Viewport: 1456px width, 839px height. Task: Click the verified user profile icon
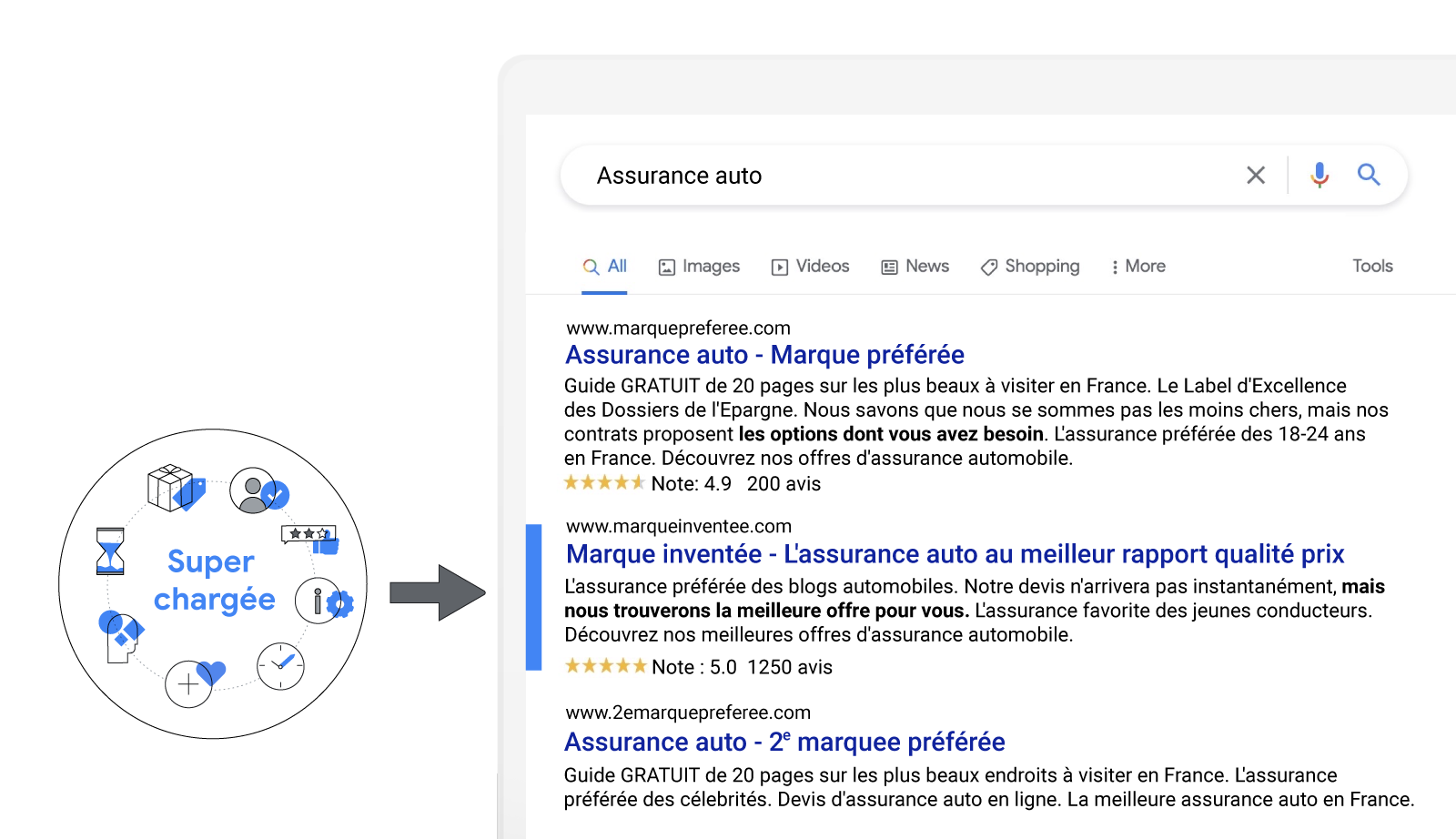coord(258,490)
